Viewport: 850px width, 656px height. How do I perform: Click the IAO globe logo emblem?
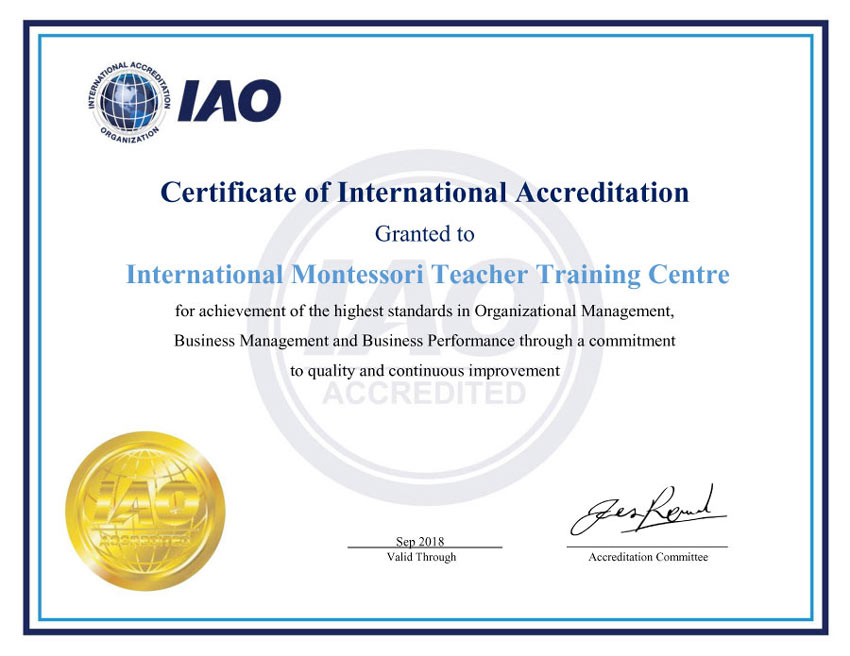(129, 102)
